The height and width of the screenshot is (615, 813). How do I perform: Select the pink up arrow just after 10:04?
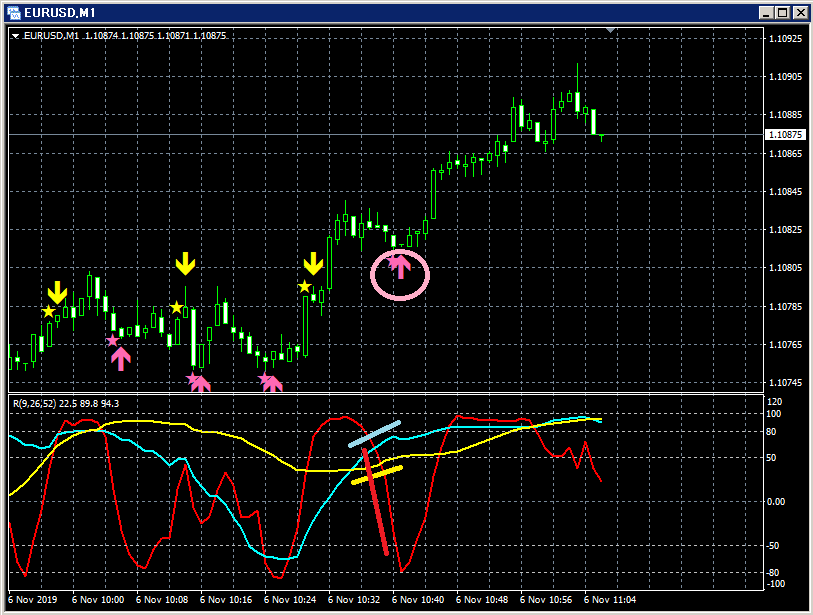point(121,359)
